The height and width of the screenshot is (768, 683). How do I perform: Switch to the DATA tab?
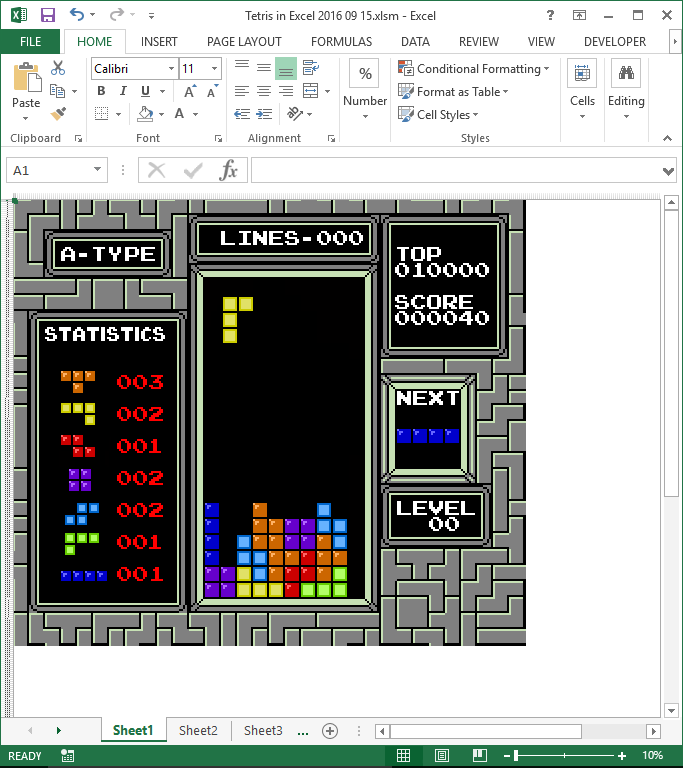pyautogui.click(x=415, y=42)
